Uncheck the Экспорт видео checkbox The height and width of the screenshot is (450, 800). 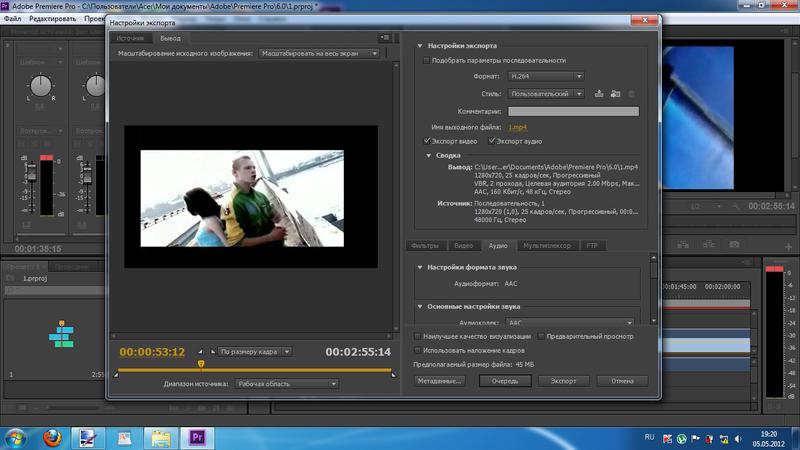tap(428, 141)
